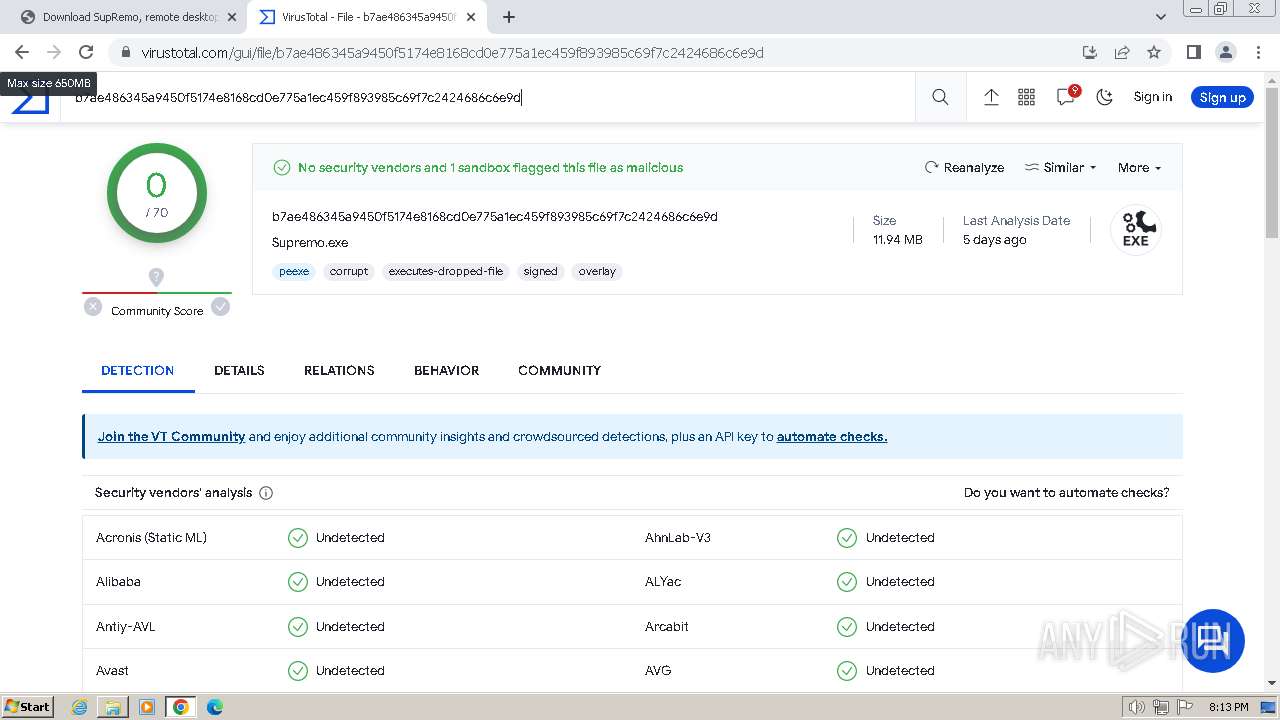Expand the Similar dropdown
Viewport: 1280px width, 720px height.
point(1061,167)
